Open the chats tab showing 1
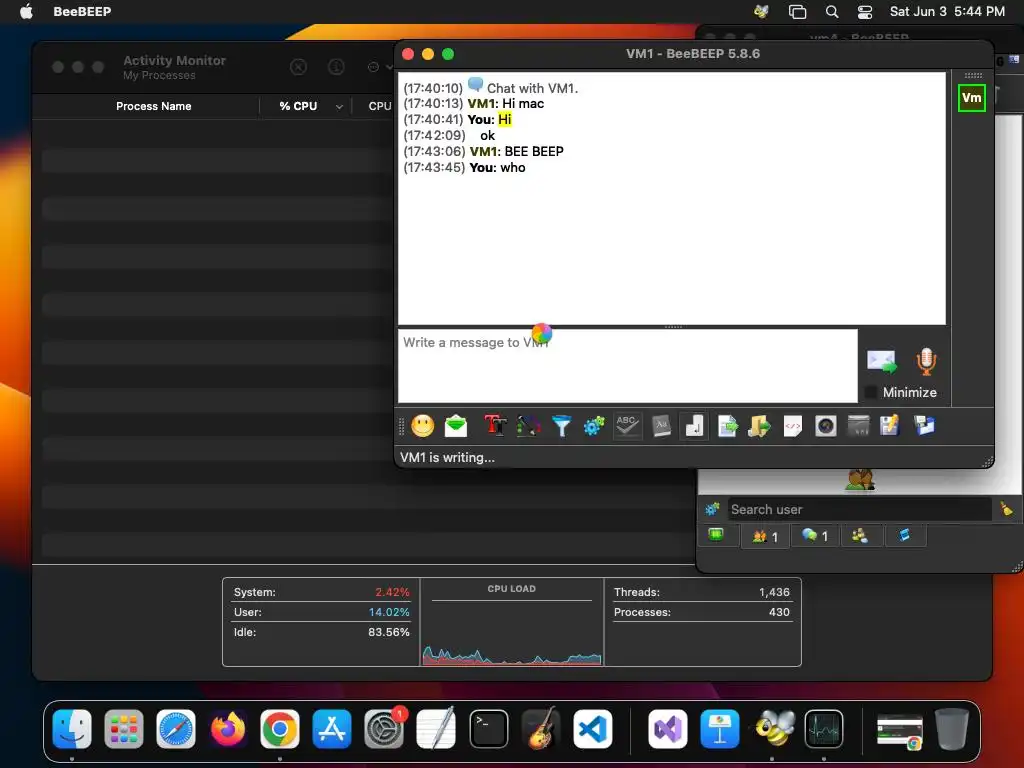The image size is (1024, 768). pyautogui.click(x=815, y=537)
